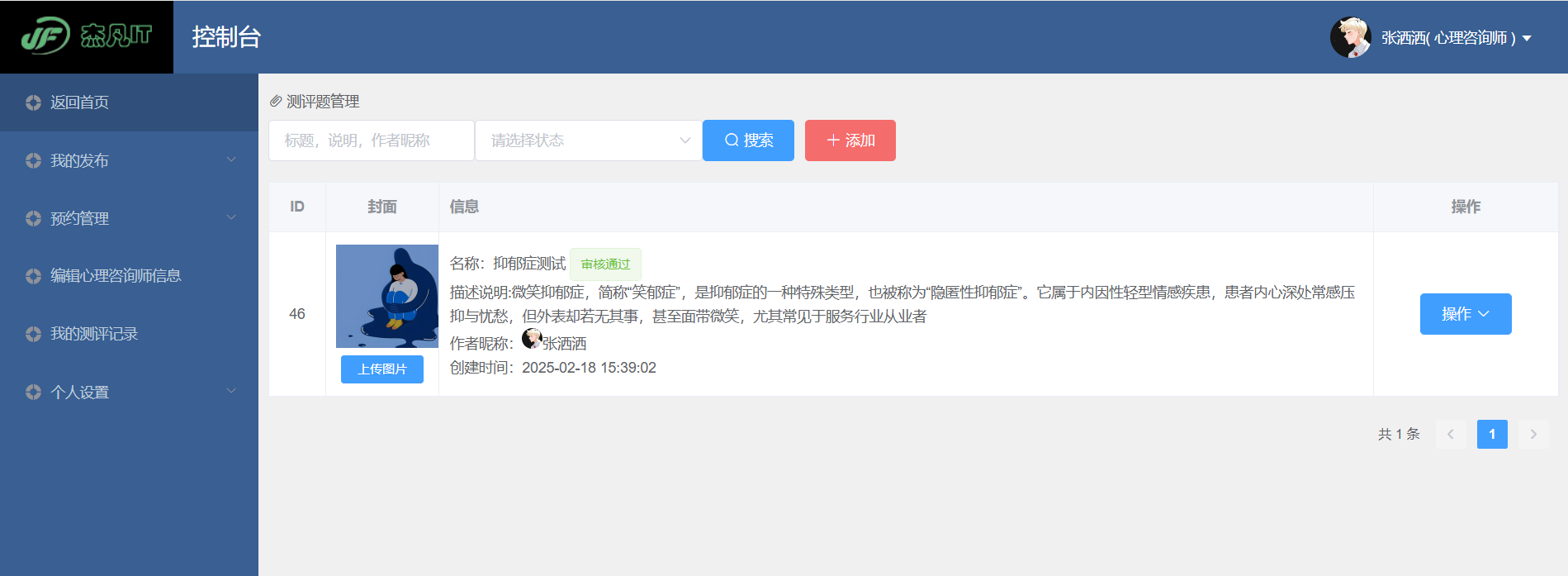Click the 我的测评记录 sidebar icon
Viewport: 1568px width, 576px height.
(x=33, y=334)
